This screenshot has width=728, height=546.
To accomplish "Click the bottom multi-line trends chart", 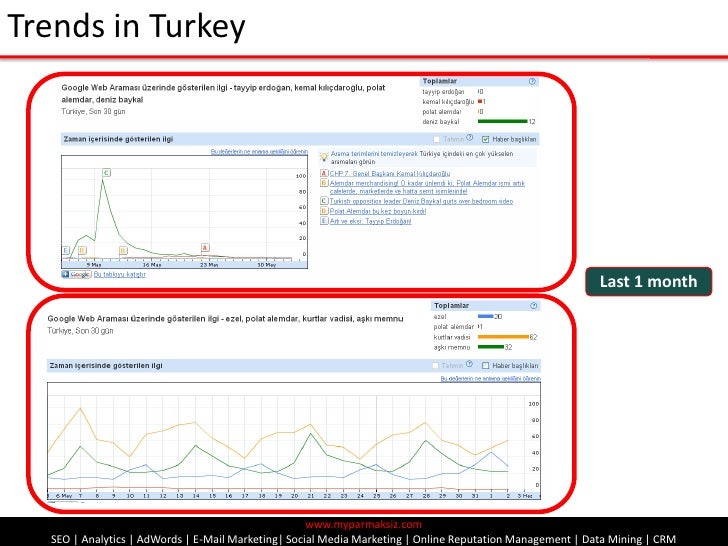I will pos(294,441).
